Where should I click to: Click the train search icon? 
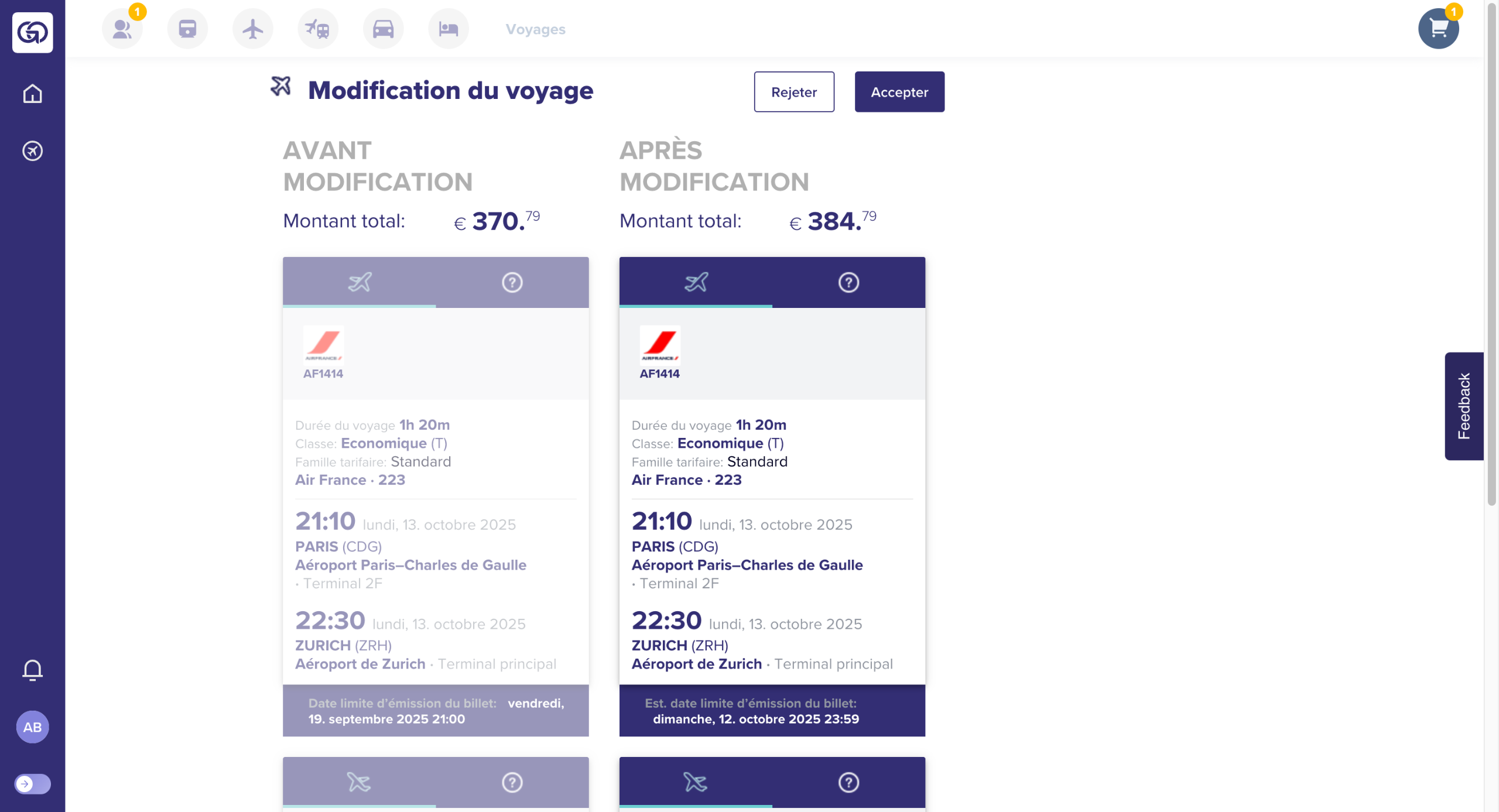(187, 29)
